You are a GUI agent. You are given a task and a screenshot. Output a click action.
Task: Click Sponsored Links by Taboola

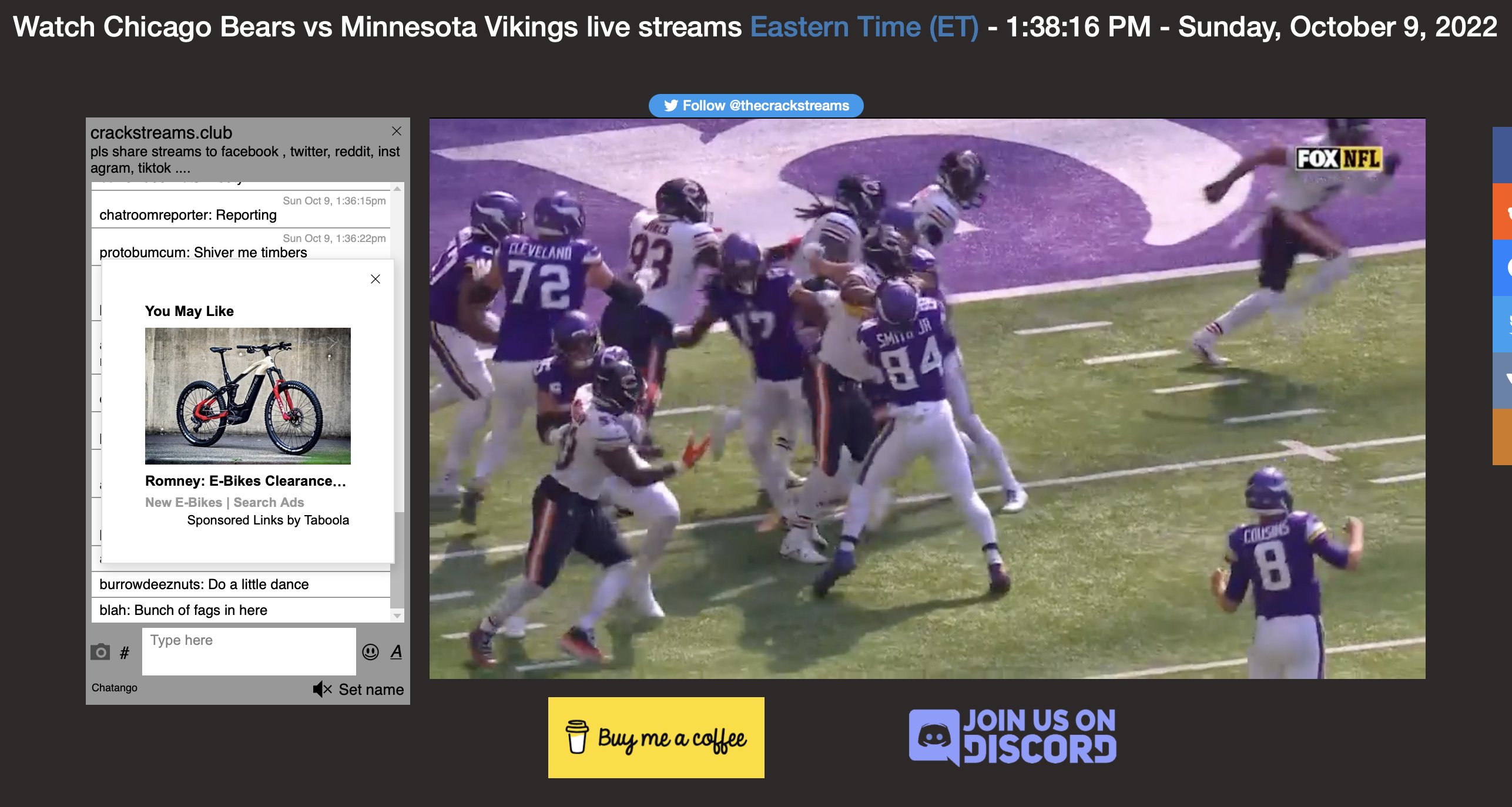[268, 520]
